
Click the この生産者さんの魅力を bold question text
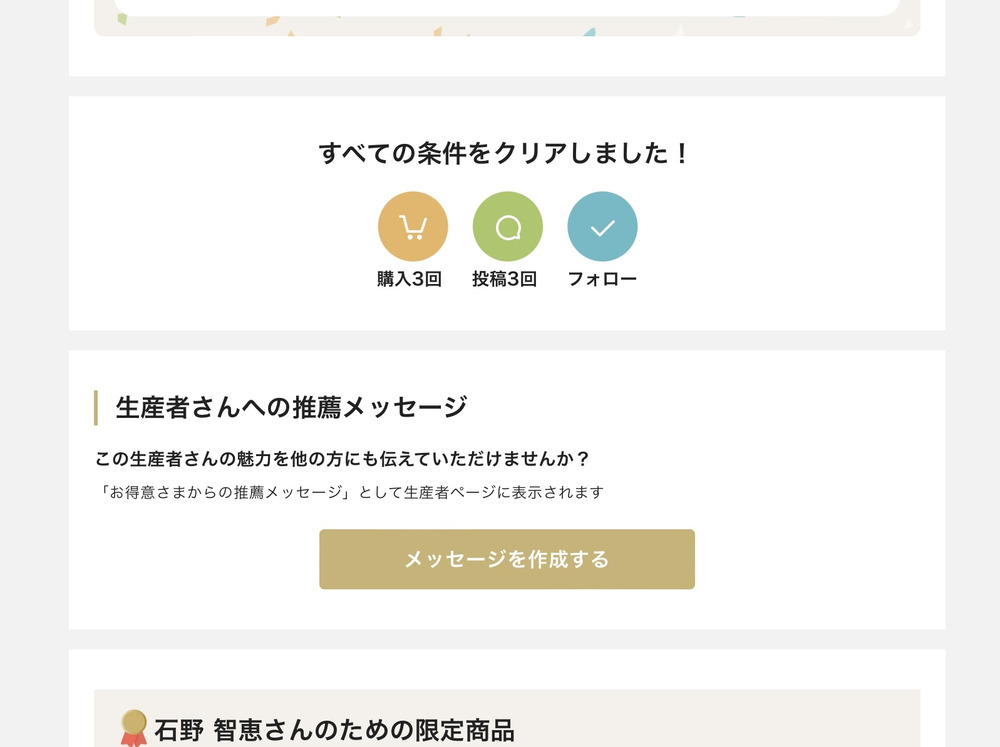coord(342,459)
